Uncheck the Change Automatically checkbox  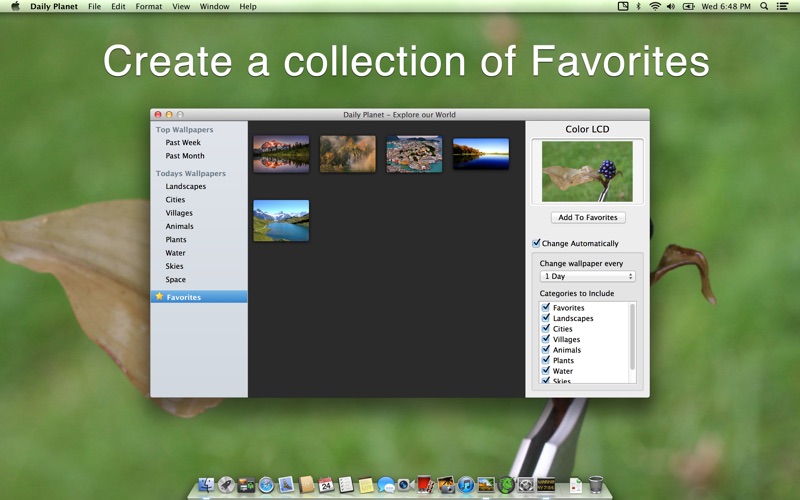(x=536, y=243)
